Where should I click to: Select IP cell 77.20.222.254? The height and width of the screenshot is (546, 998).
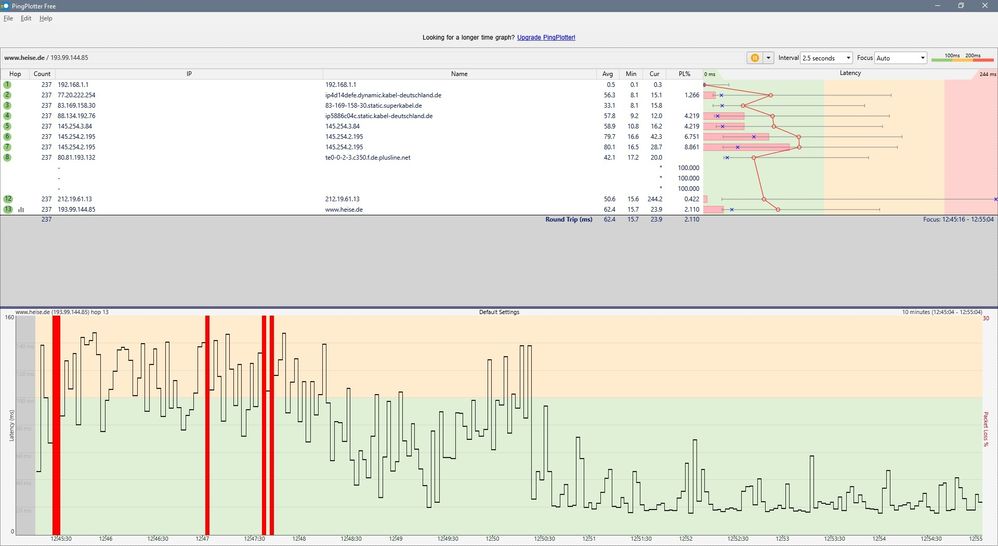point(76,95)
